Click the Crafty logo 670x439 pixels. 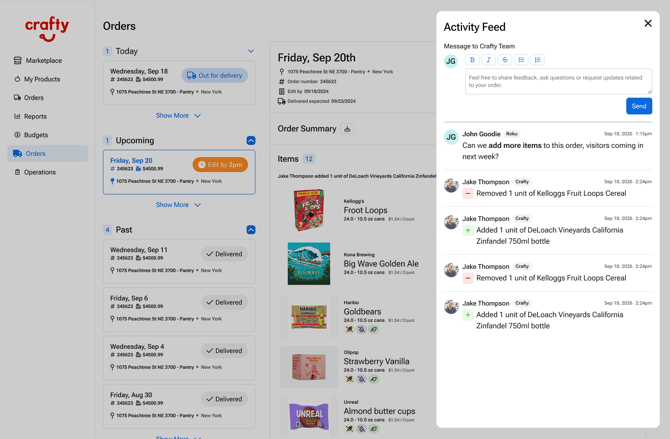click(x=47, y=29)
